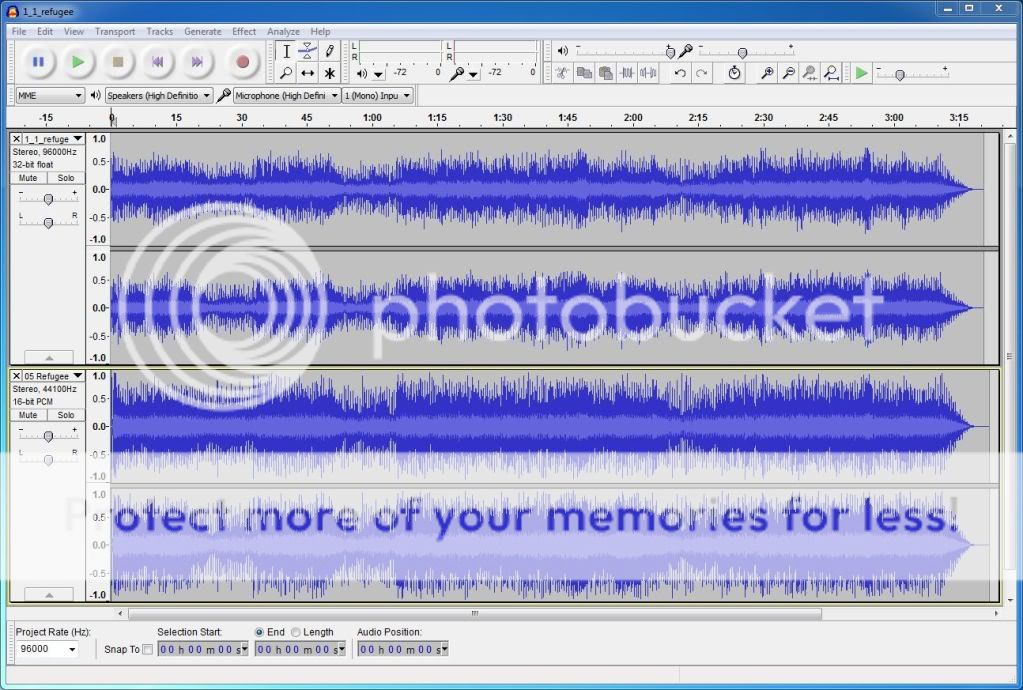Select the Time Shift tool

(x=306, y=73)
